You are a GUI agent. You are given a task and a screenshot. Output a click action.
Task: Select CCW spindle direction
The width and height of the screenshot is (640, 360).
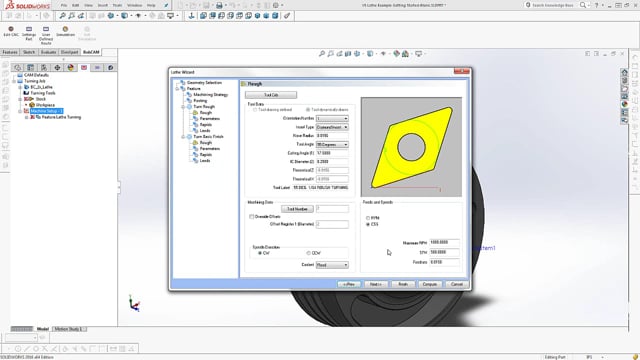coord(308,253)
